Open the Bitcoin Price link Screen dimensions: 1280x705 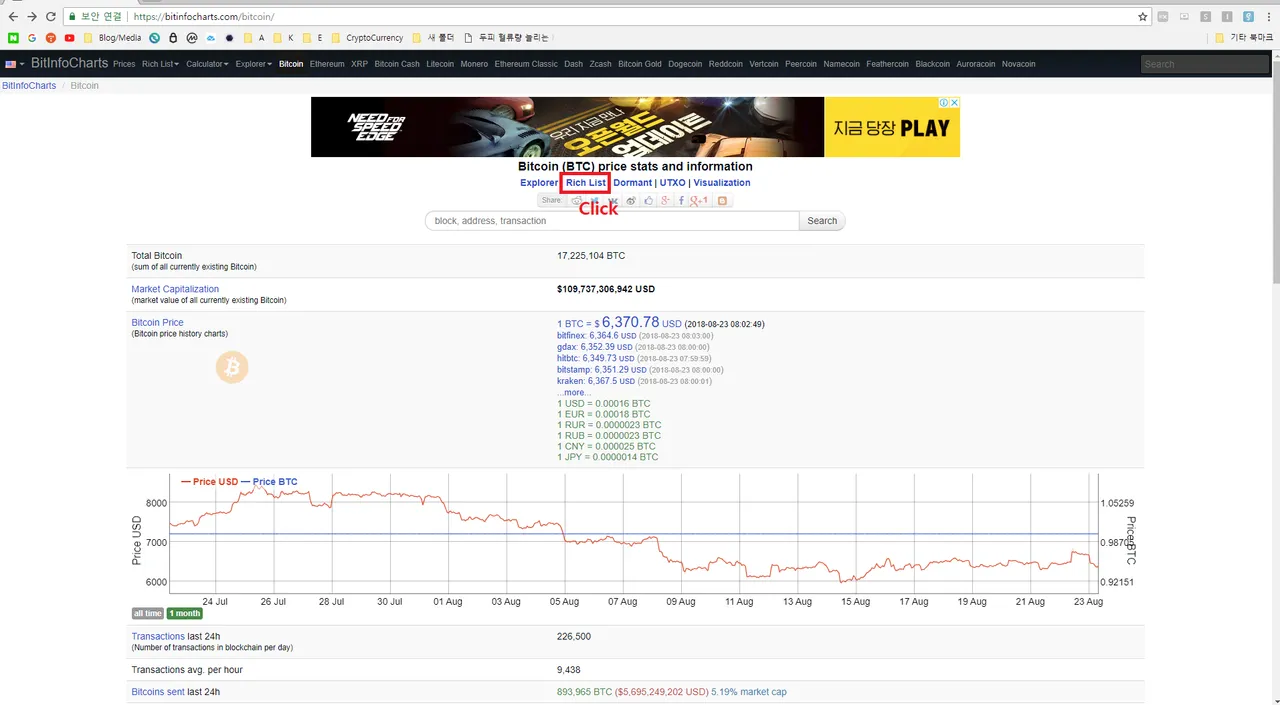158,323
